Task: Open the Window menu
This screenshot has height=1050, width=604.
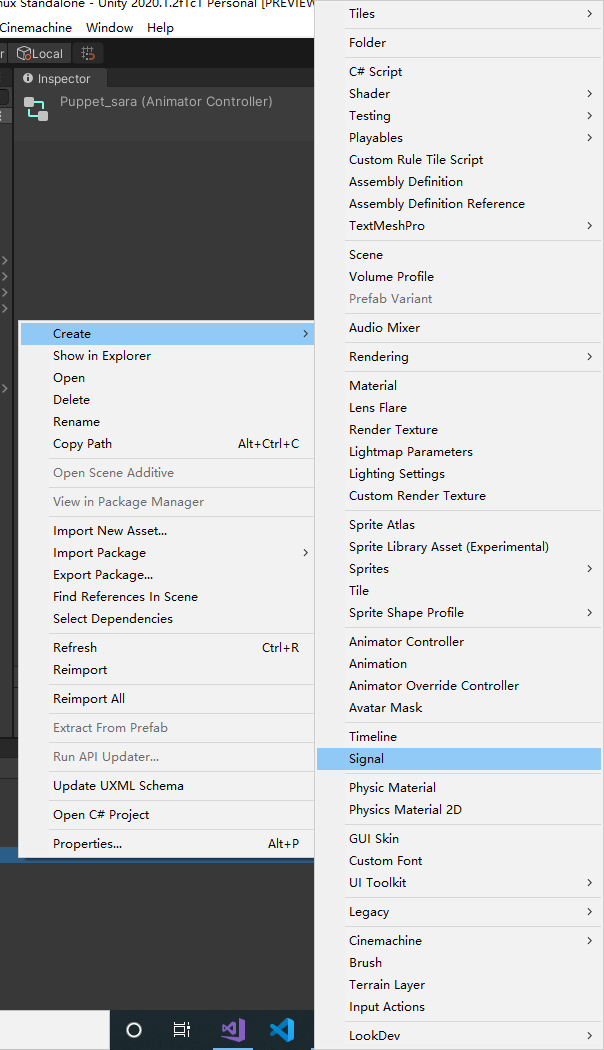Action: [110, 27]
